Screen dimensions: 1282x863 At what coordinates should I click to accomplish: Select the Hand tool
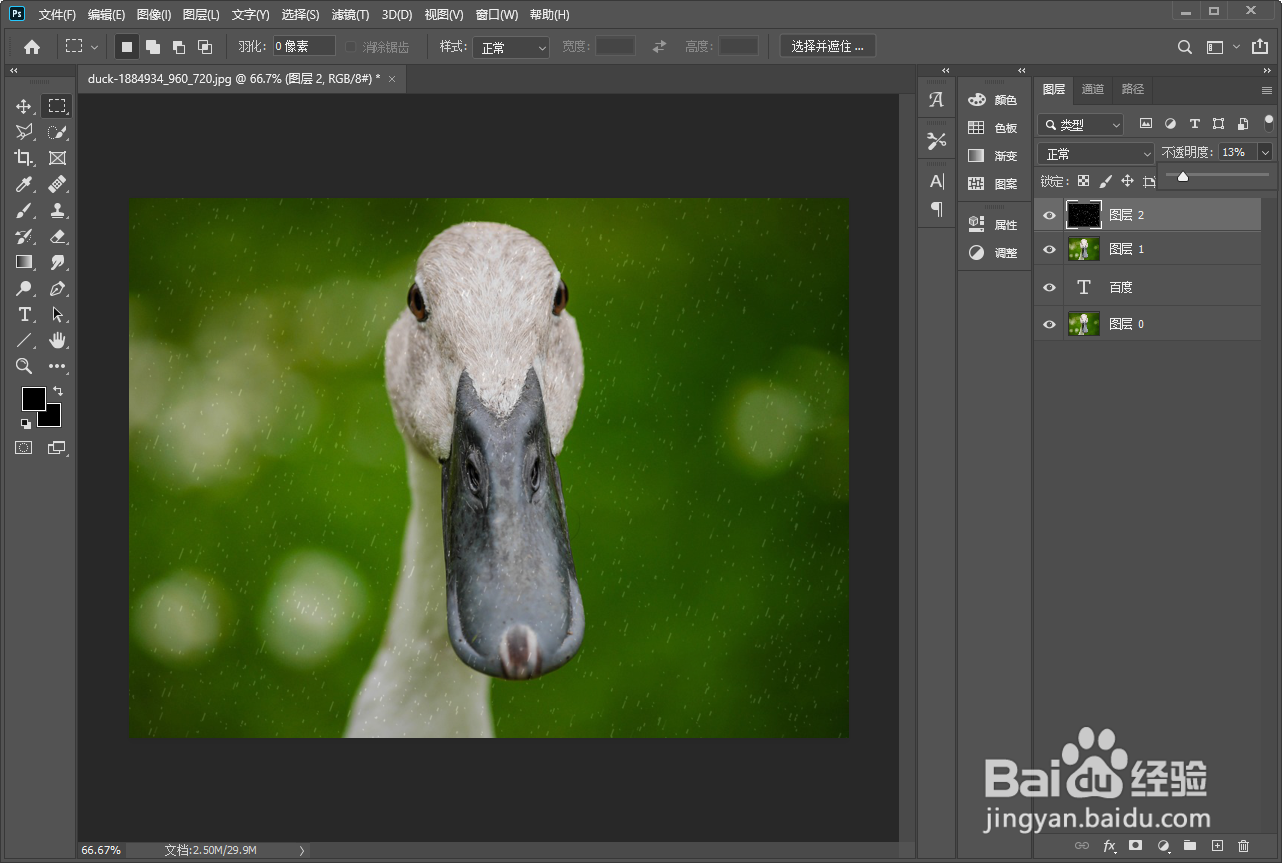[x=57, y=340]
